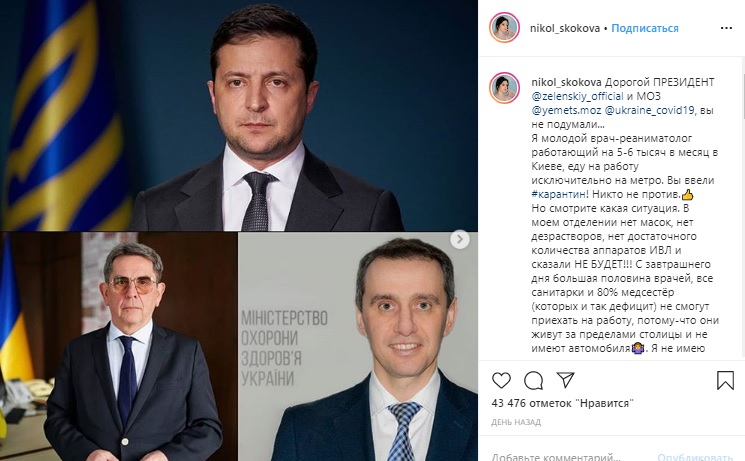Open ДЕНЬ НАЗАД timestamp link
This screenshot has height=461, width=745.
[516, 422]
